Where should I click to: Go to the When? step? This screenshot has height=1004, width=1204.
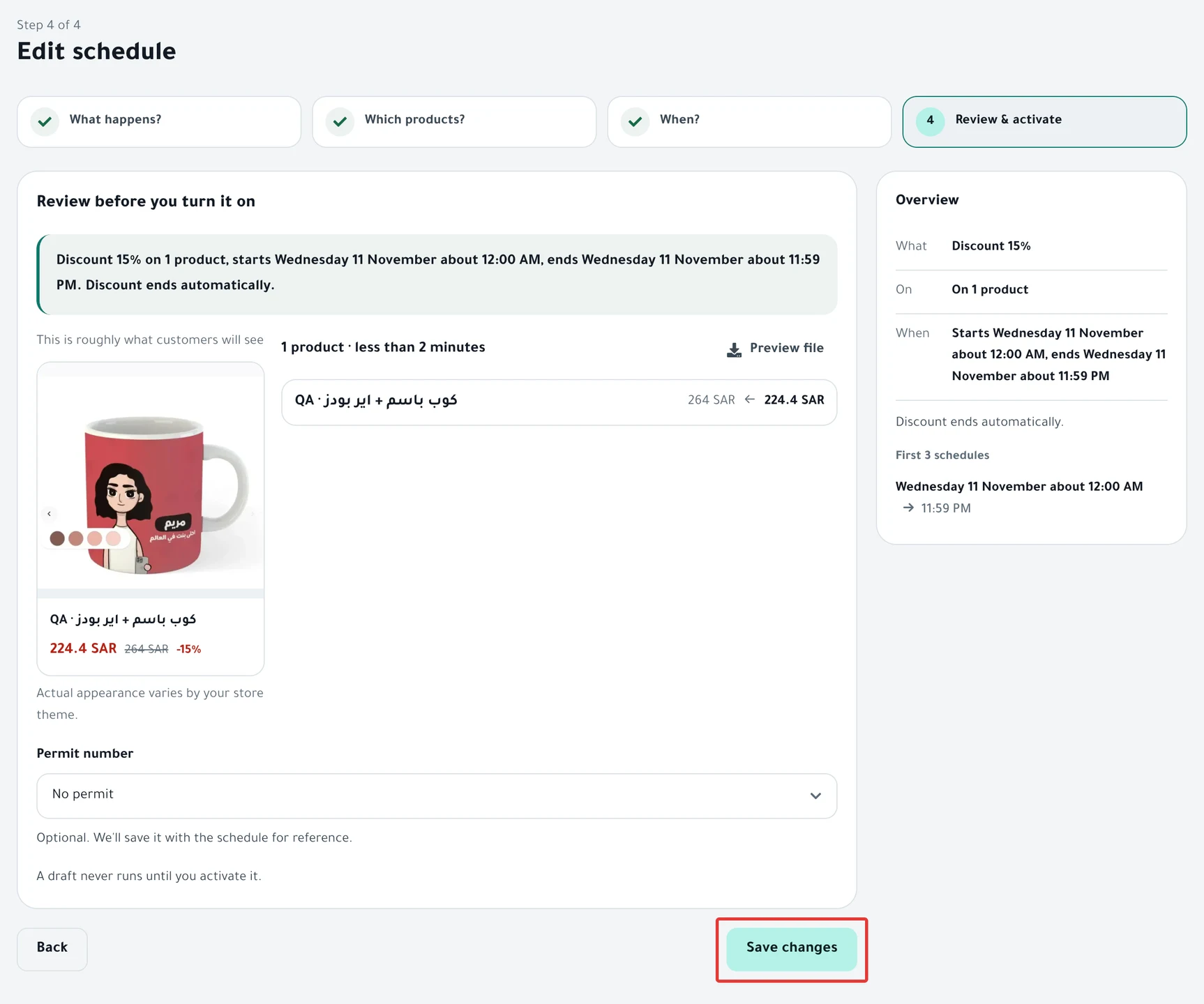[x=749, y=122]
